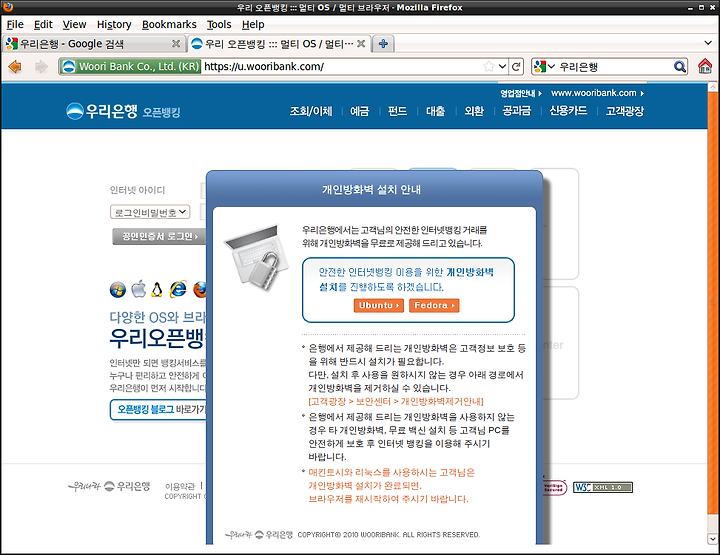Open the Tools menu
The width and height of the screenshot is (720, 555).
click(x=219, y=24)
